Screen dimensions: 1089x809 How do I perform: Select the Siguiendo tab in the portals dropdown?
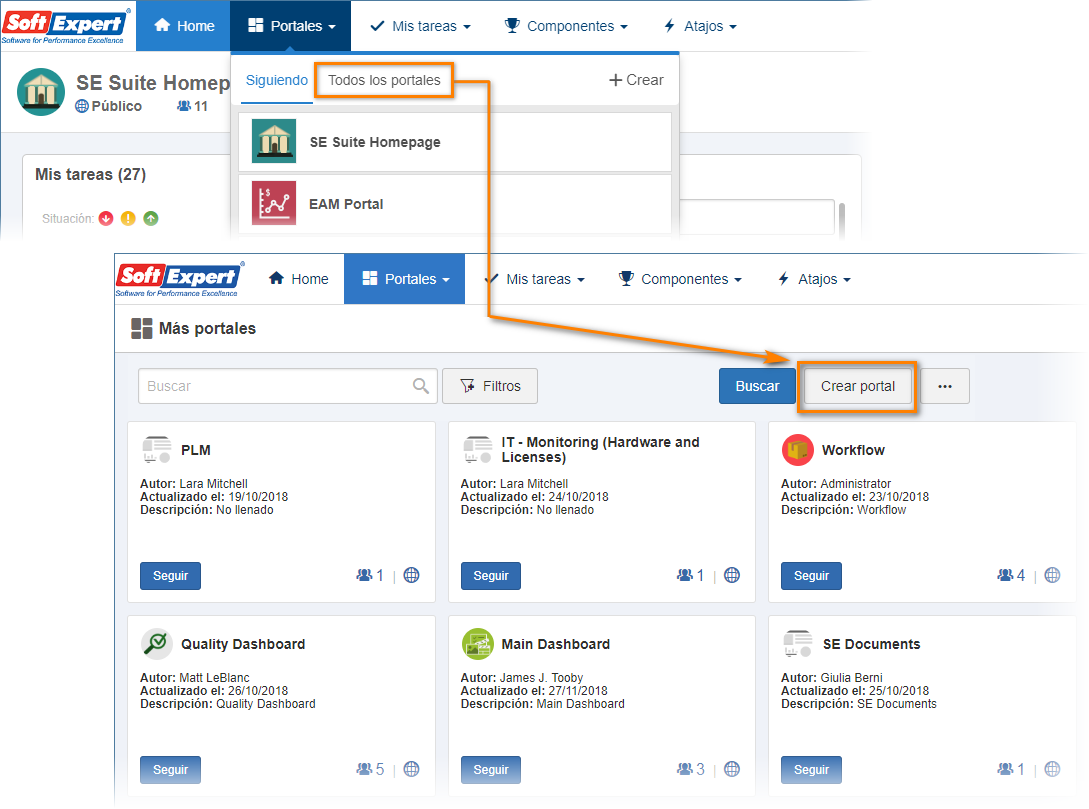tap(276, 81)
